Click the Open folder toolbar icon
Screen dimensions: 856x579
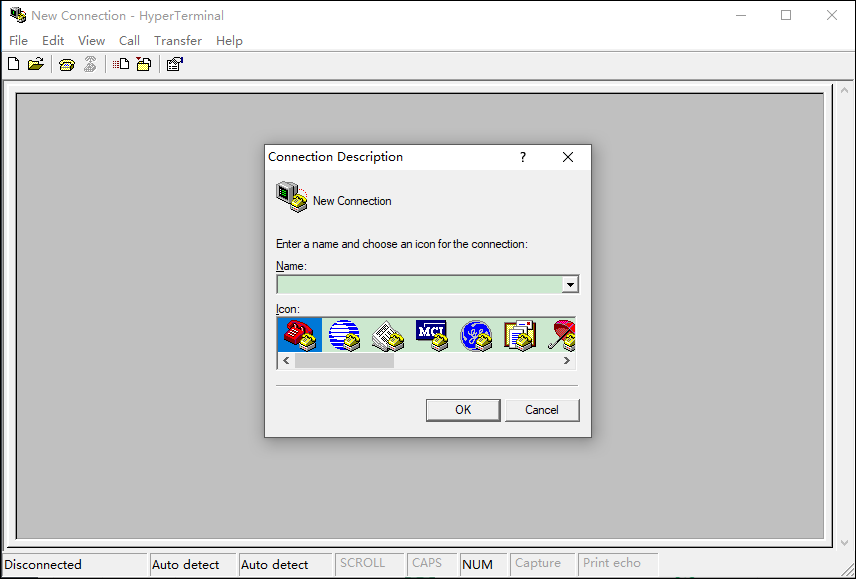(36, 65)
